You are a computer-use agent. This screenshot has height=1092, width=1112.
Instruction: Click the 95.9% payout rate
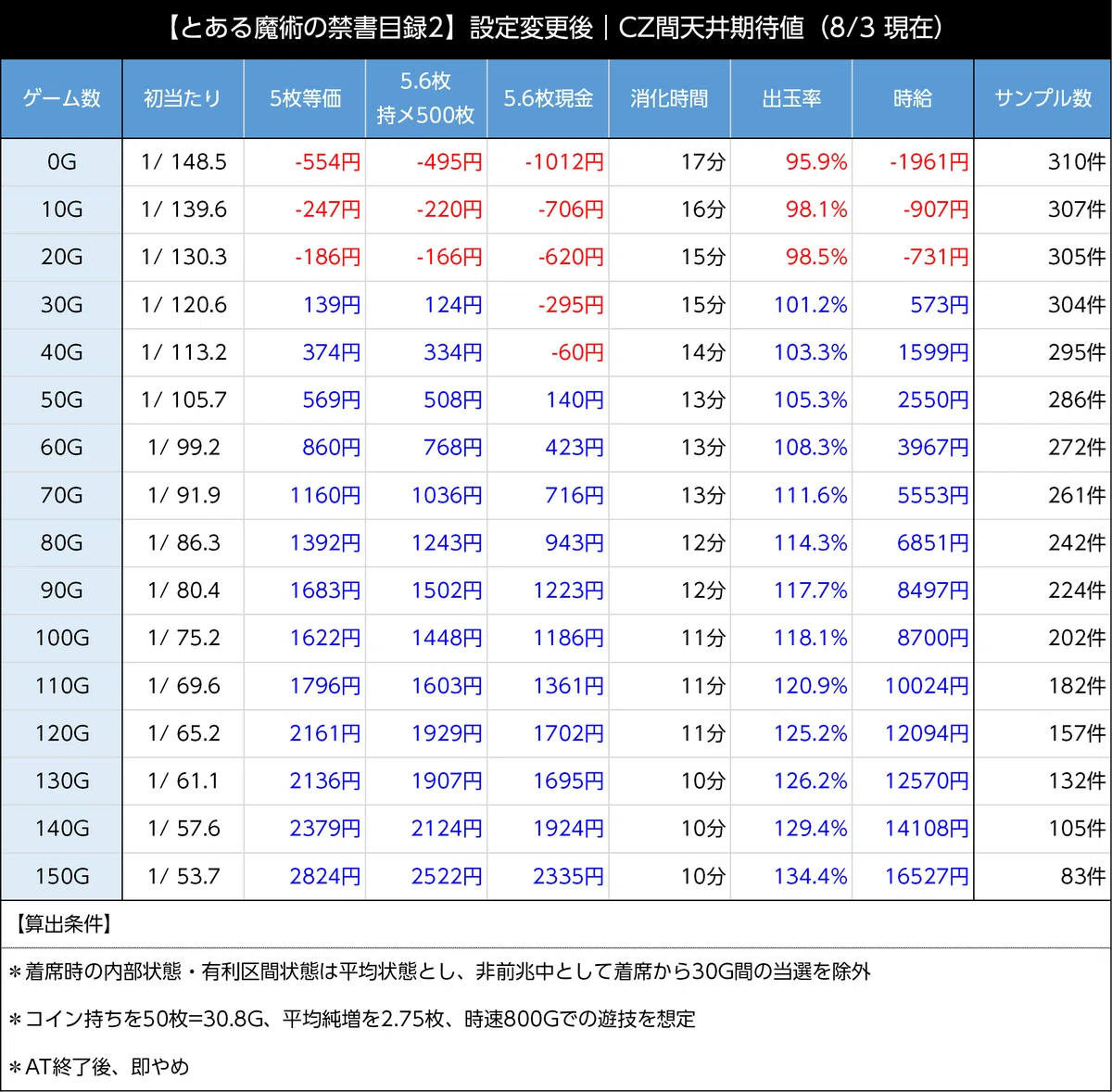click(x=816, y=162)
